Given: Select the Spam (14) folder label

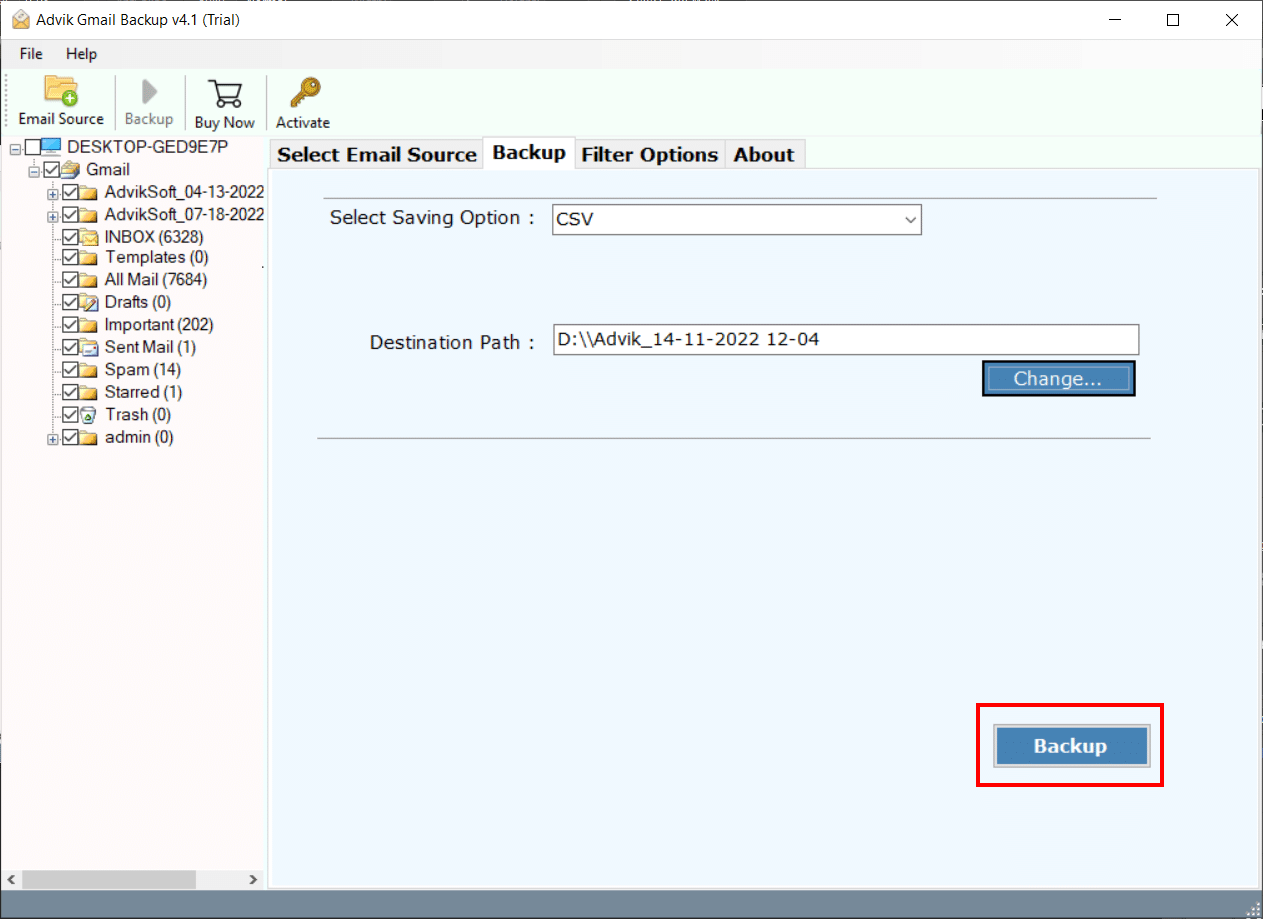Looking at the screenshot, I should (x=142, y=370).
